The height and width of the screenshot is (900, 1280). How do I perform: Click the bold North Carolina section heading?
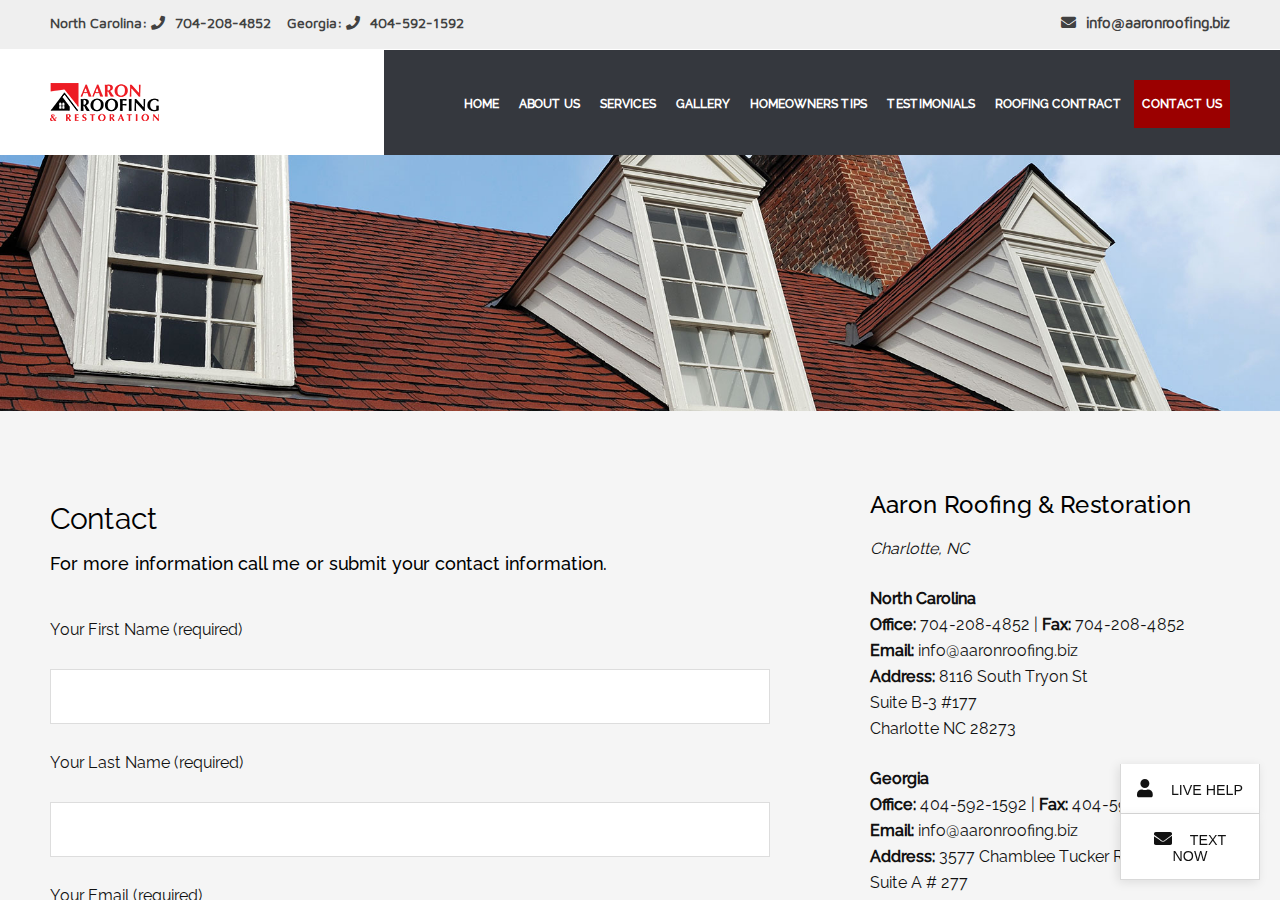pos(923,599)
